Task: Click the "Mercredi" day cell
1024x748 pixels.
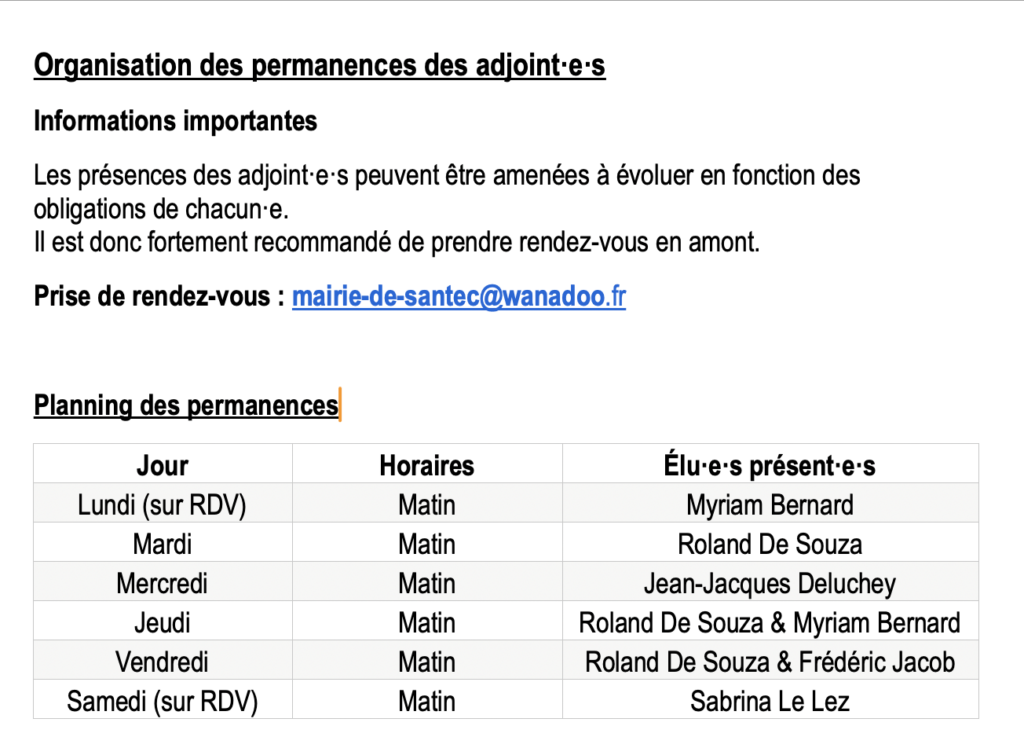Action: (162, 583)
